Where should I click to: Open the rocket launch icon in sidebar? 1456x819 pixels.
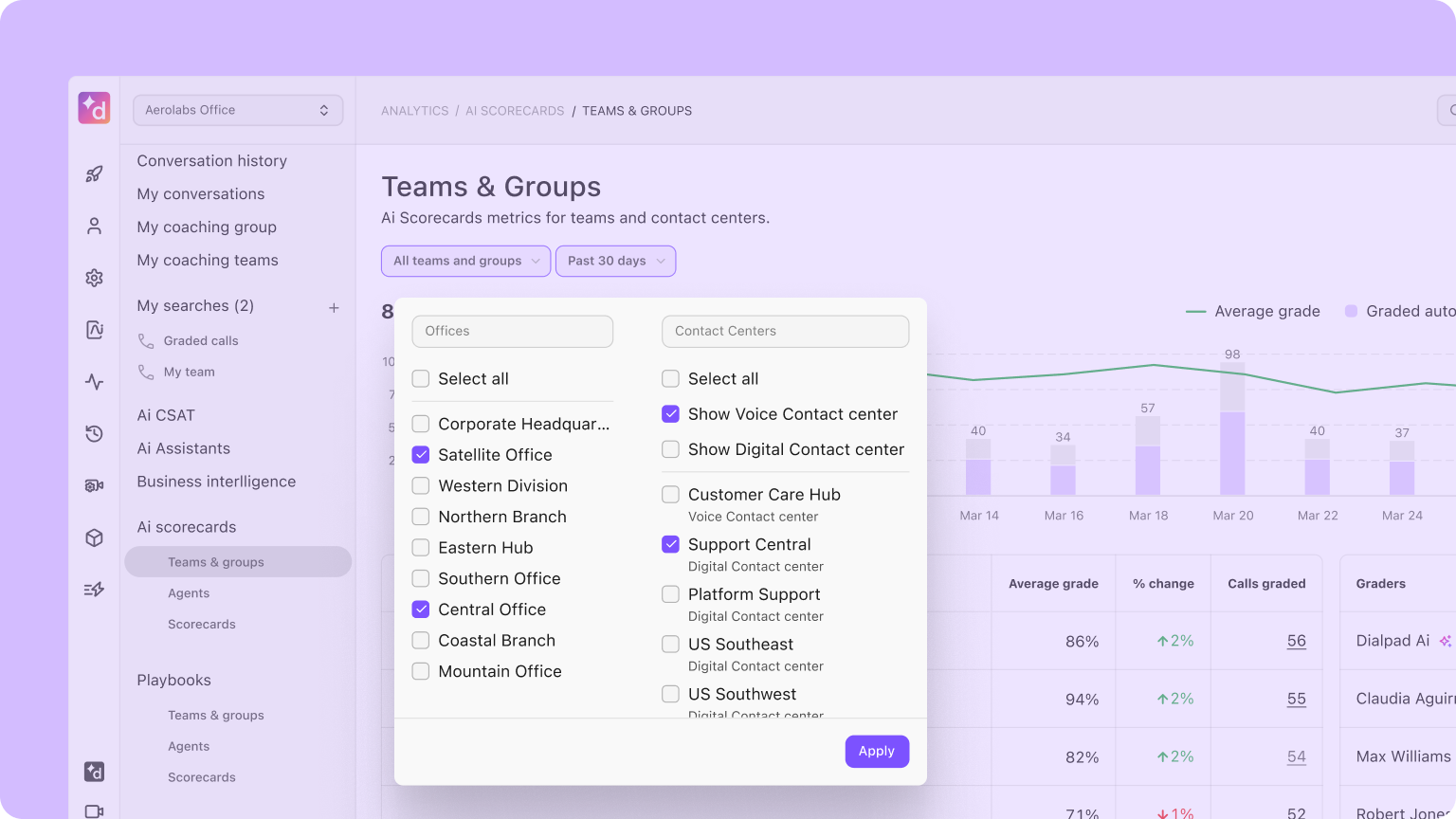click(93, 173)
